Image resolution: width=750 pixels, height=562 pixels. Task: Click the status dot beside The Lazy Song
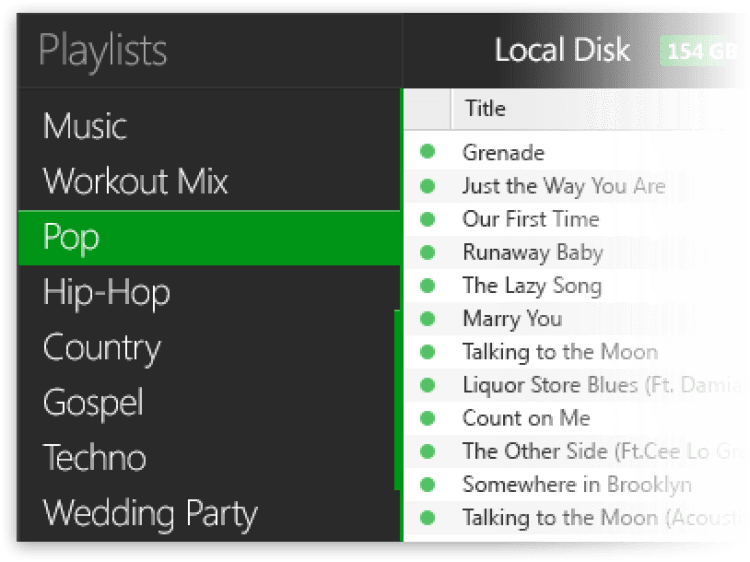point(428,285)
